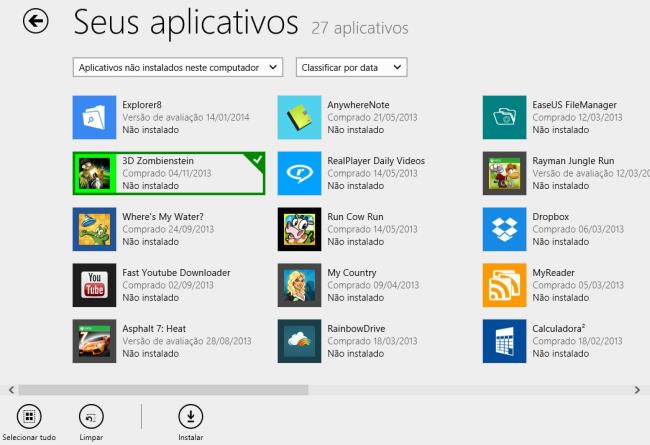The image size is (650, 445).
Task: Click 'Comprado 04/11/2013' under 3D Zombienstein
Action: point(167,173)
